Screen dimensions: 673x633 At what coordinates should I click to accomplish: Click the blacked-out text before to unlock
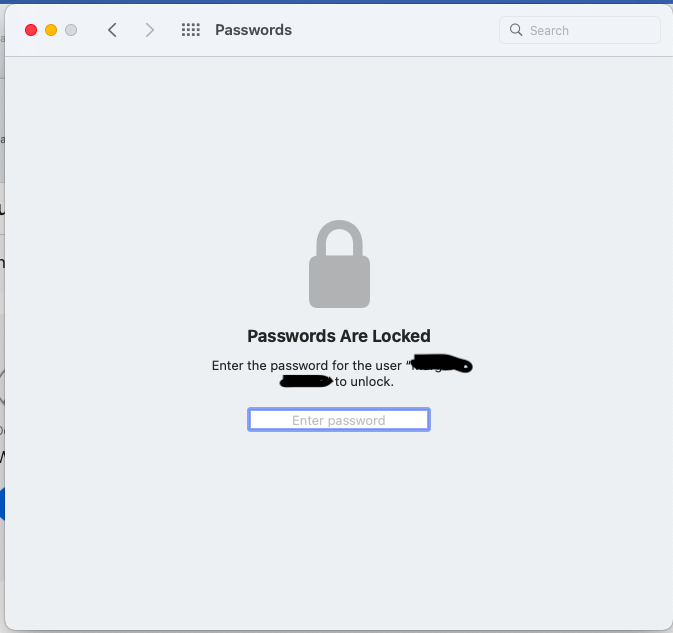306,381
